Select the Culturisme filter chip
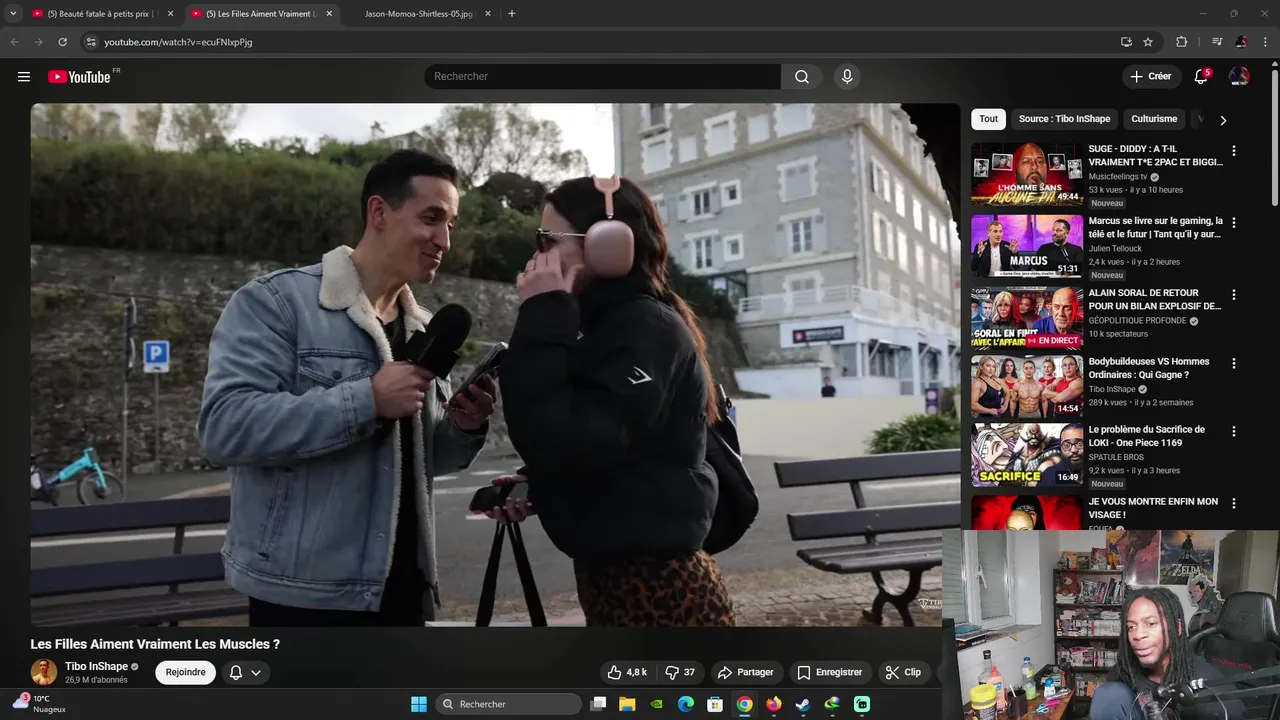 (1154, 119)
